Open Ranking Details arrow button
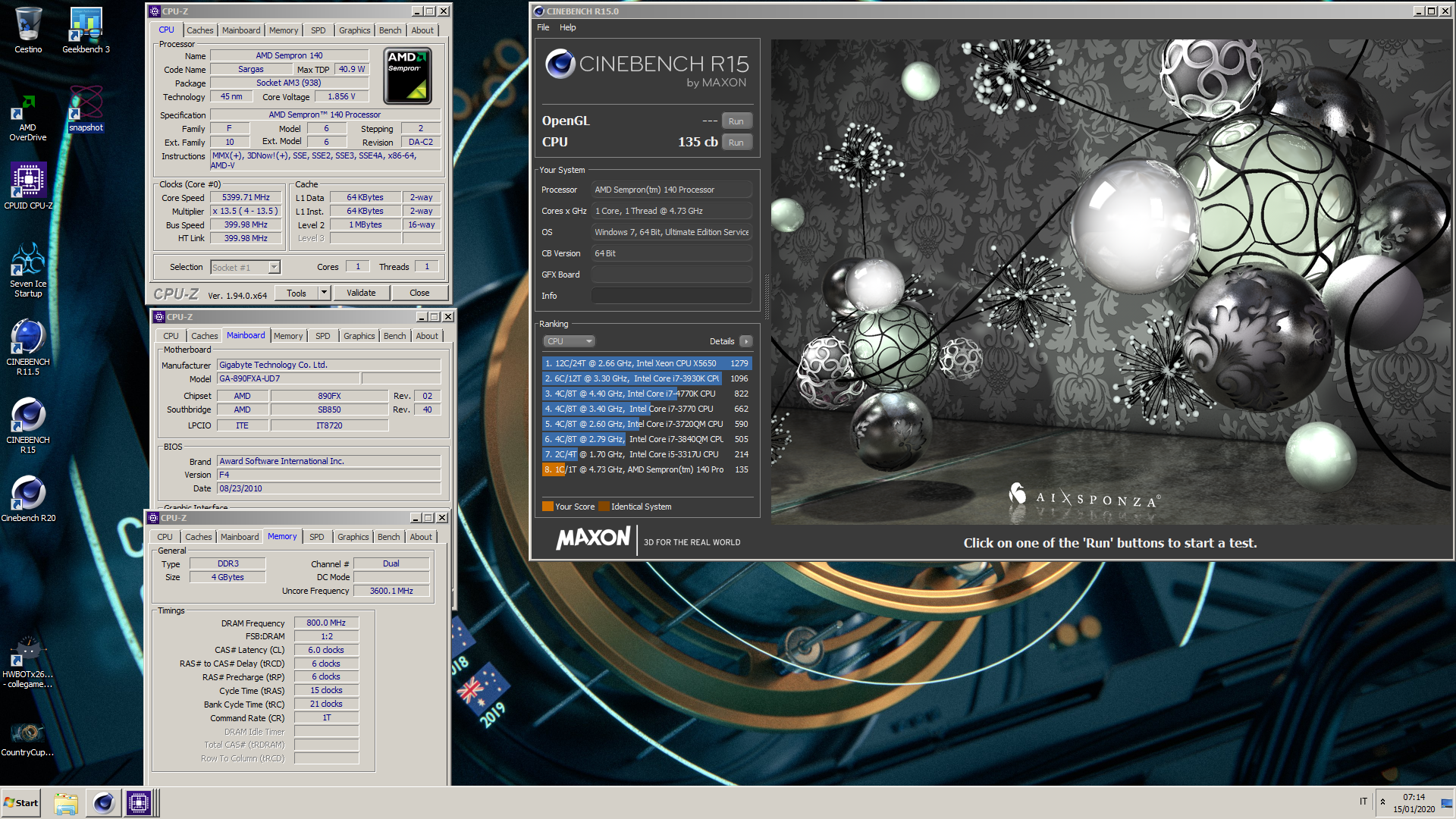The width and height of the screenshot is (1456, 819). [x=746, y=341]
